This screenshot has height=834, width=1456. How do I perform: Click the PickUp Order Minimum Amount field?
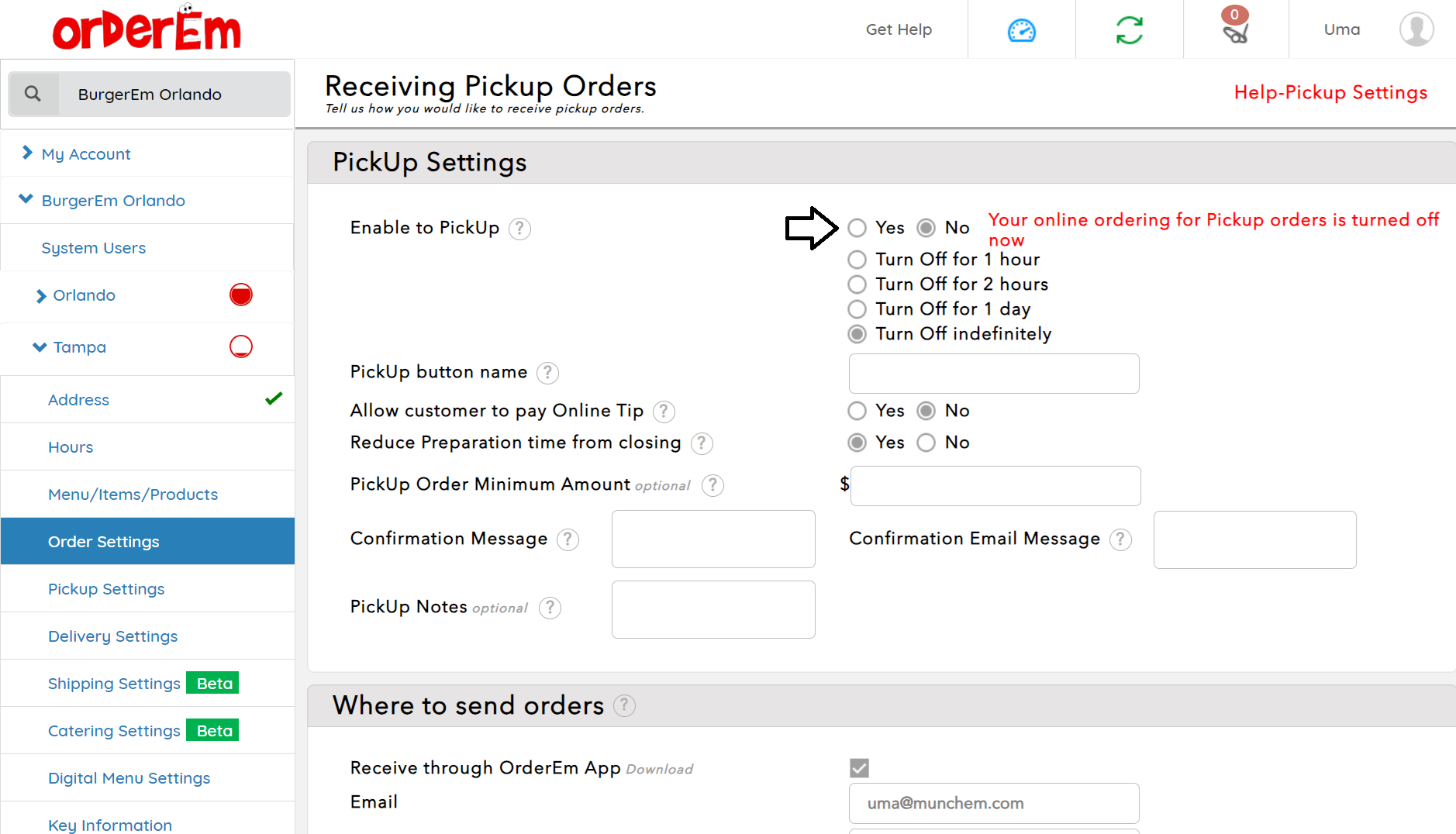tap(995, 486)
